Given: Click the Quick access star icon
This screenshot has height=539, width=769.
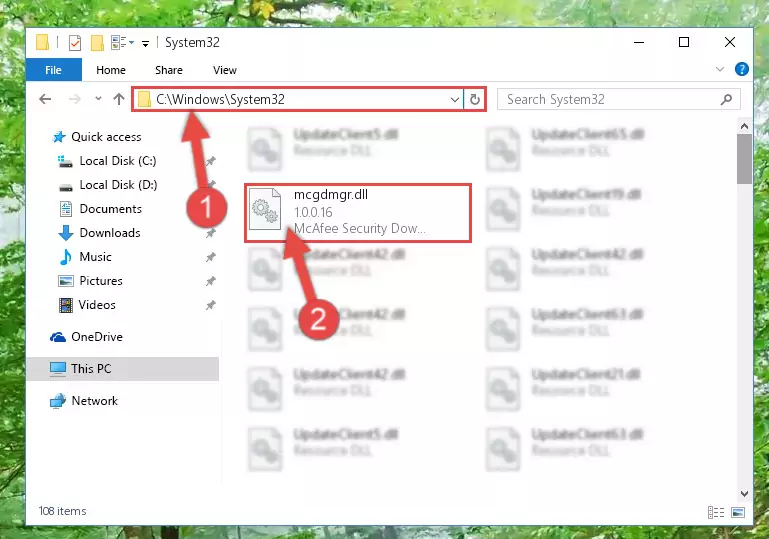Looking at the screenshot, I should (59, 137).
